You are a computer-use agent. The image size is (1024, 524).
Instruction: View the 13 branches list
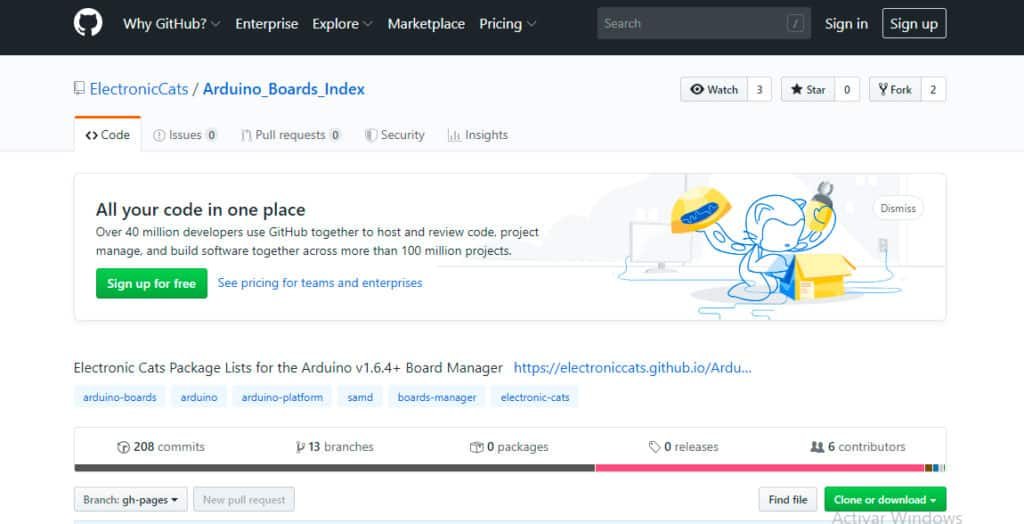point(334,447)
